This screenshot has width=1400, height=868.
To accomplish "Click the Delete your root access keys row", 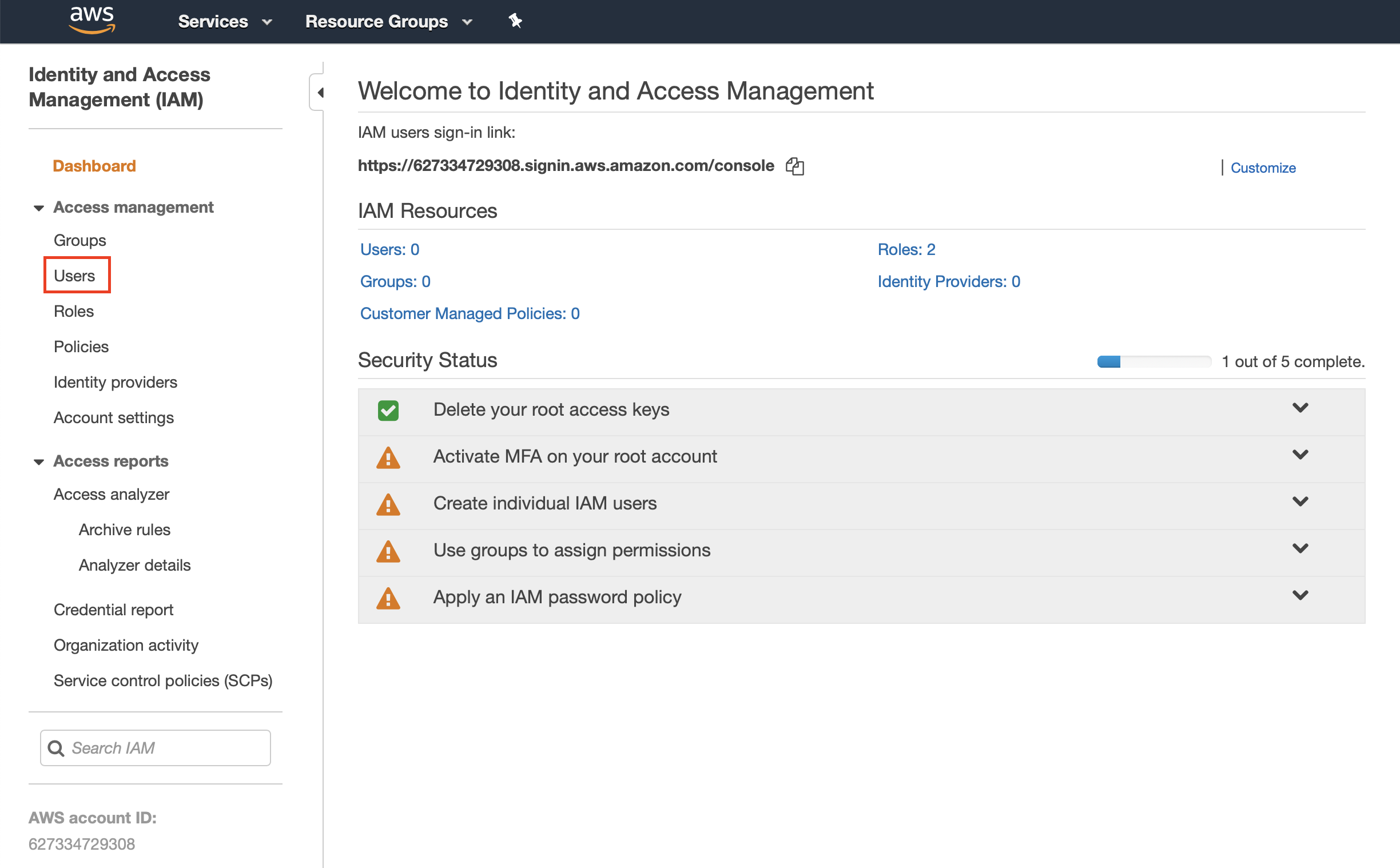I will pos(862,412).
